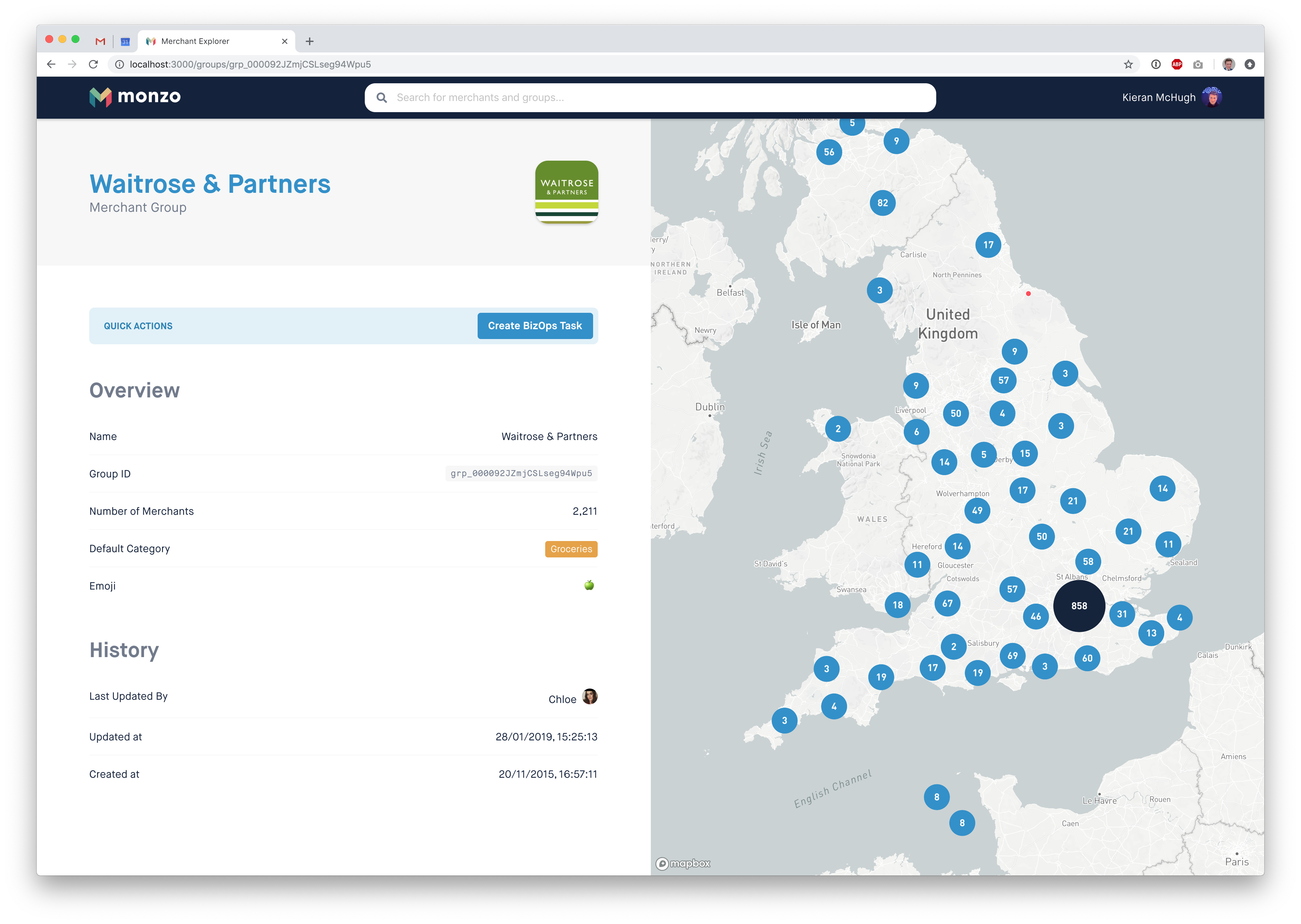Click the Waitrose & Partners heading
1301x924 pixels.
click(210, 184)
